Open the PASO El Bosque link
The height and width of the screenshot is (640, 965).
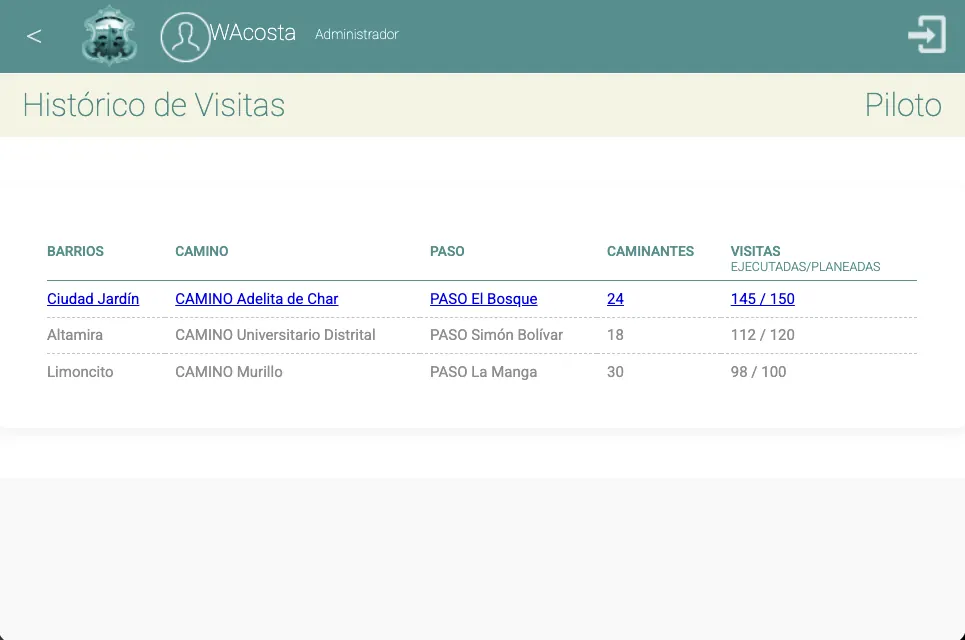[x=484, y=299]
